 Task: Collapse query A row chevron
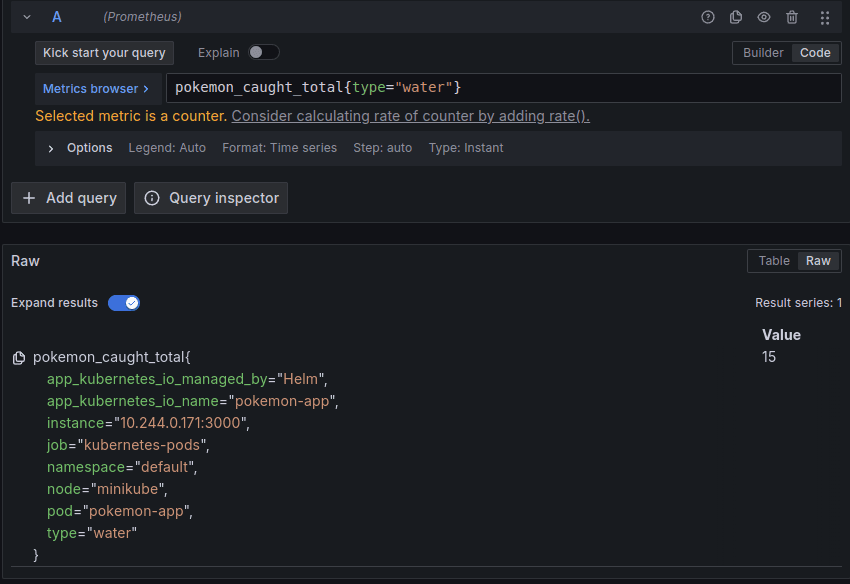[x=27, y=17]
